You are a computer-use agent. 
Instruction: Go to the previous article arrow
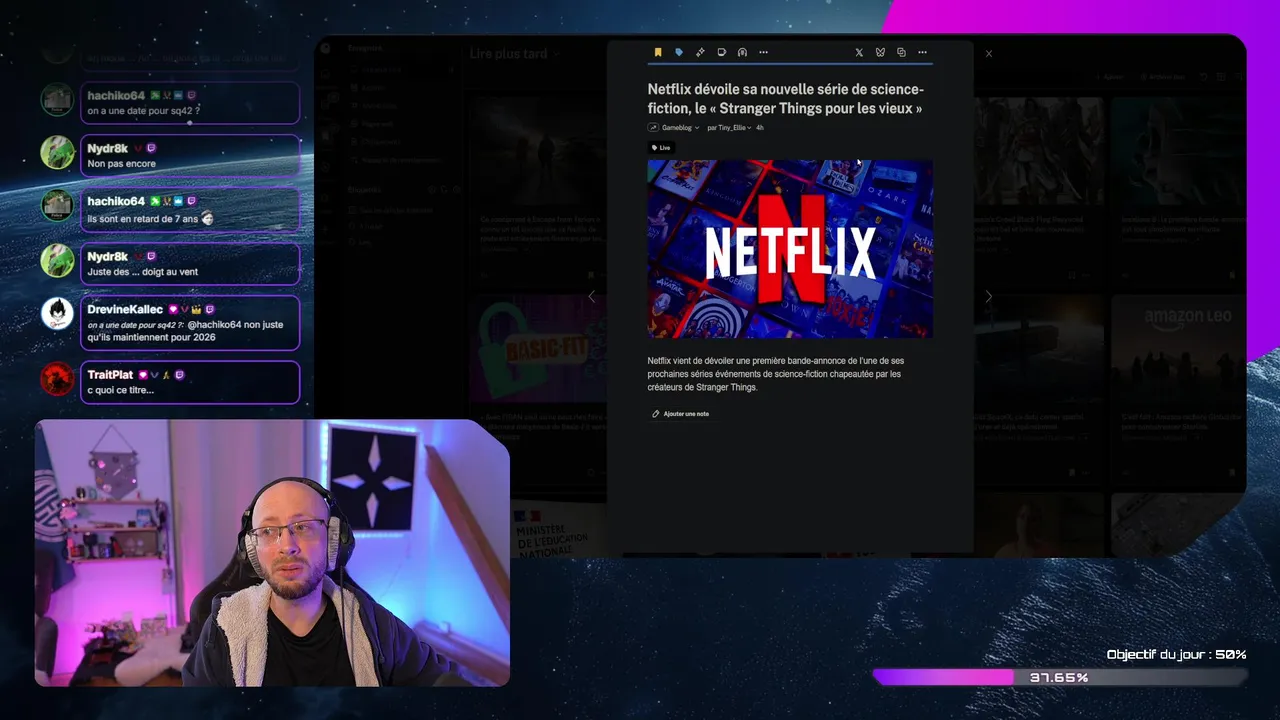591,296
